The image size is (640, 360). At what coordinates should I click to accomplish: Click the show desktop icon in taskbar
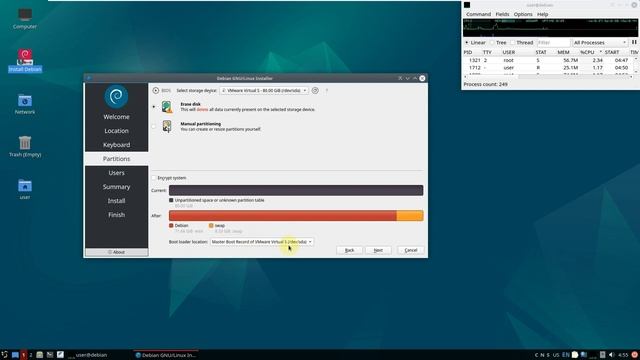[x=15, y=355]
